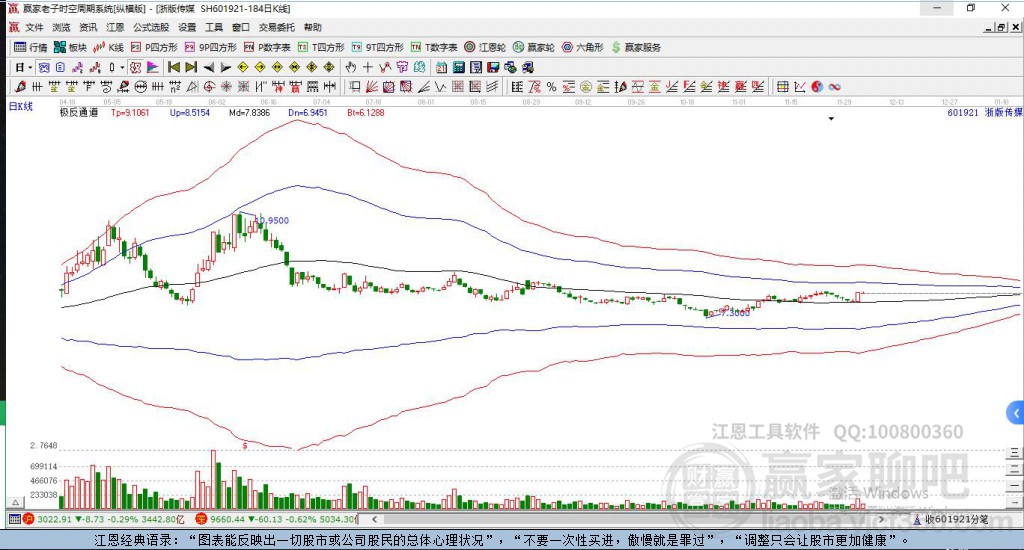Click the red floppy save icon
This screenshot has width=1024, height=550.
[x=493, y=67]
